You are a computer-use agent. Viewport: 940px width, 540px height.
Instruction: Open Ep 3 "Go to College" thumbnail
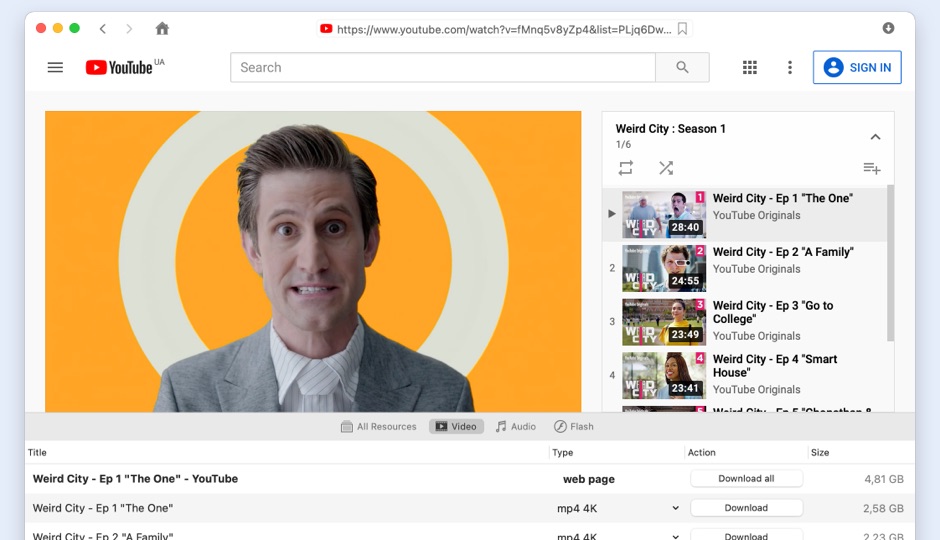pos(664,322)
